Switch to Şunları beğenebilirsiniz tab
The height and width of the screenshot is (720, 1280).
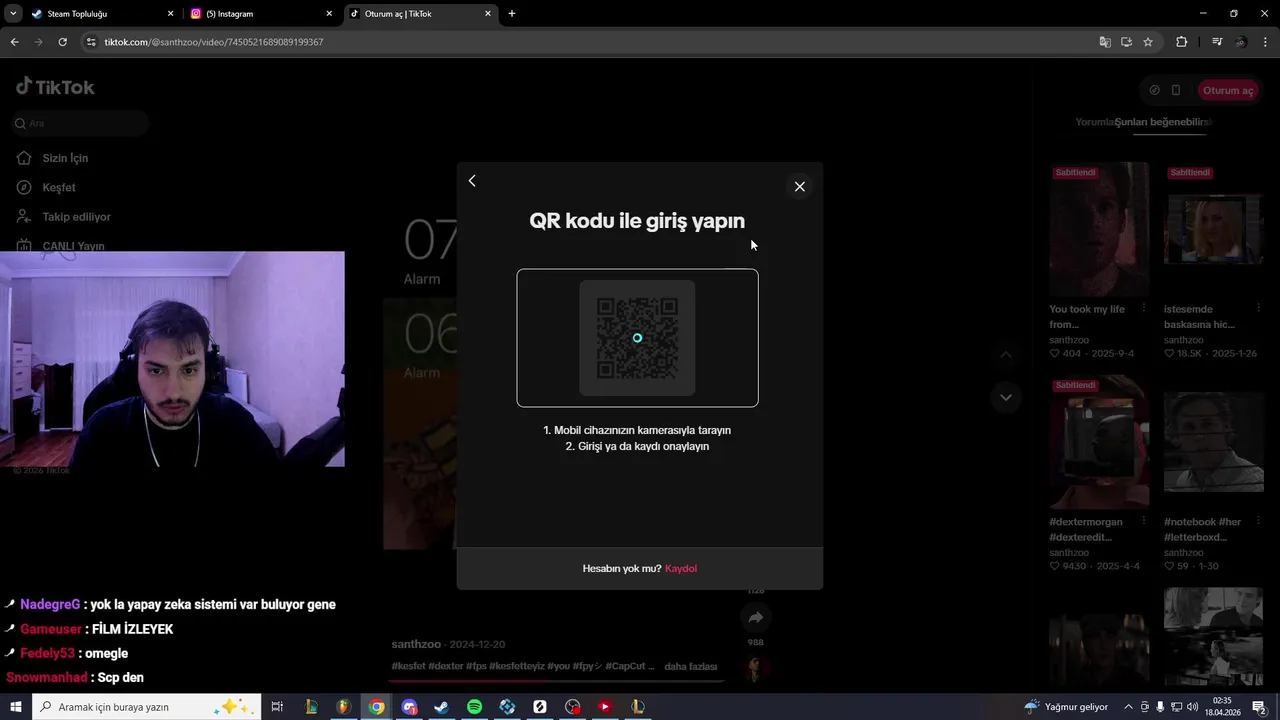point(1163,122)
